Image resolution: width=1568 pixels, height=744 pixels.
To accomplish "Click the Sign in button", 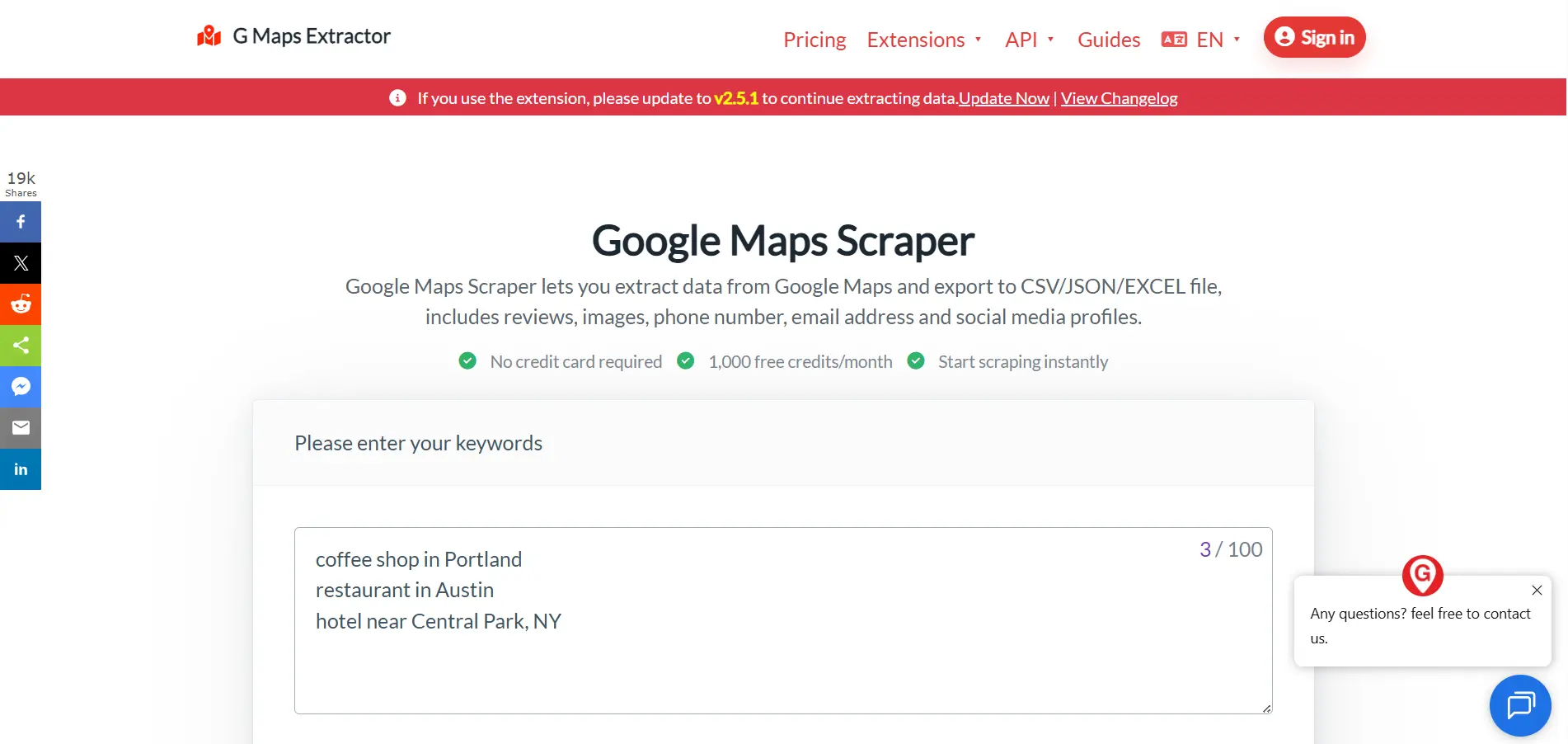I will pos(1314,37).
